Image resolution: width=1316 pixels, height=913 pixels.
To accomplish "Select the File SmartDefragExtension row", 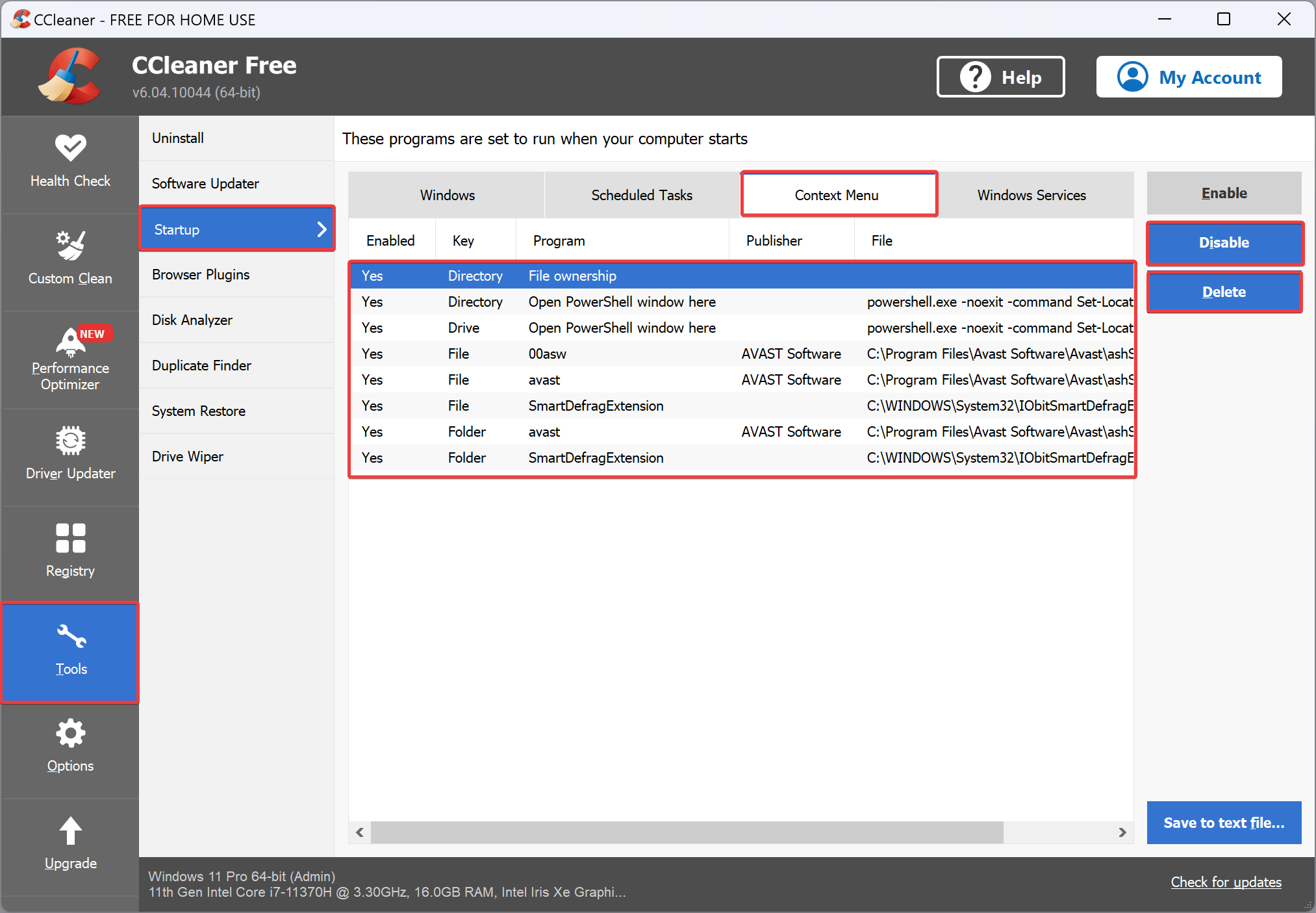I will click(742, 405).
